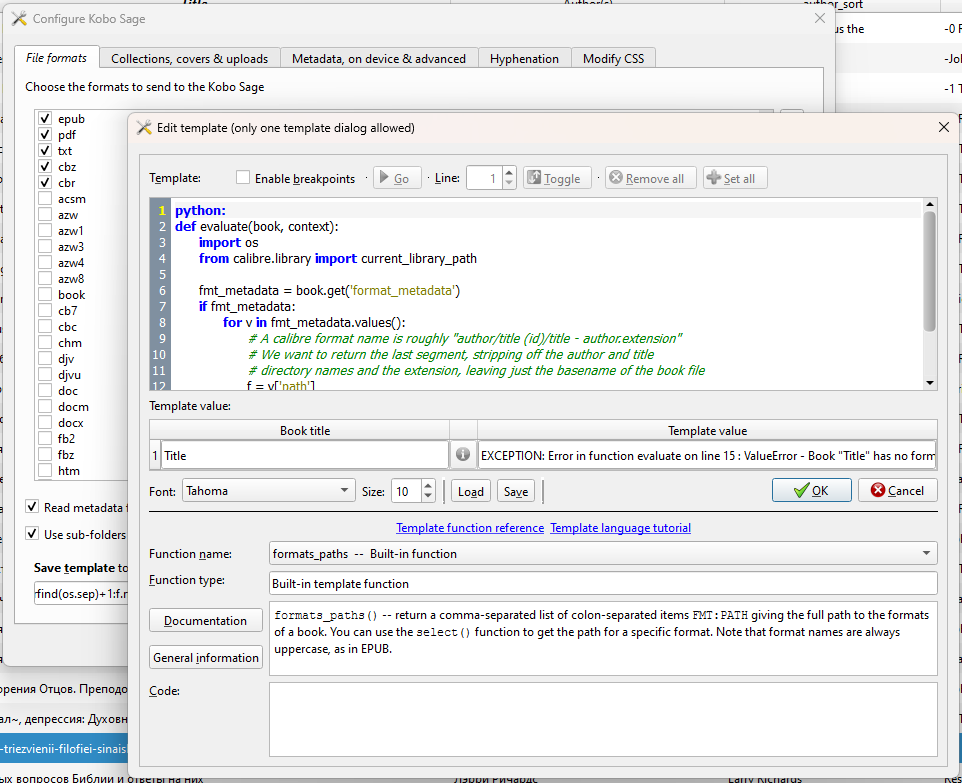Click the Save template input field
Image resolution: width=962 pixels, height=783 pixels.
81,593
